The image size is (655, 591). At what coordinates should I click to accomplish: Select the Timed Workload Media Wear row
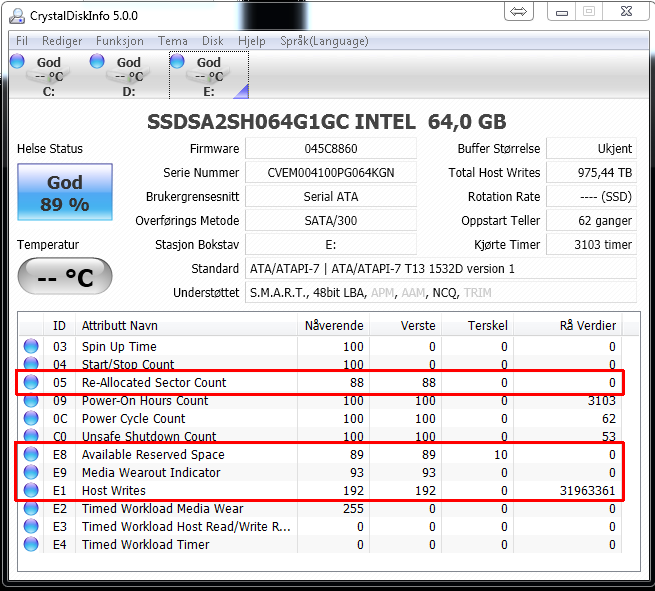pyautogui.click(x=320, y=508)
